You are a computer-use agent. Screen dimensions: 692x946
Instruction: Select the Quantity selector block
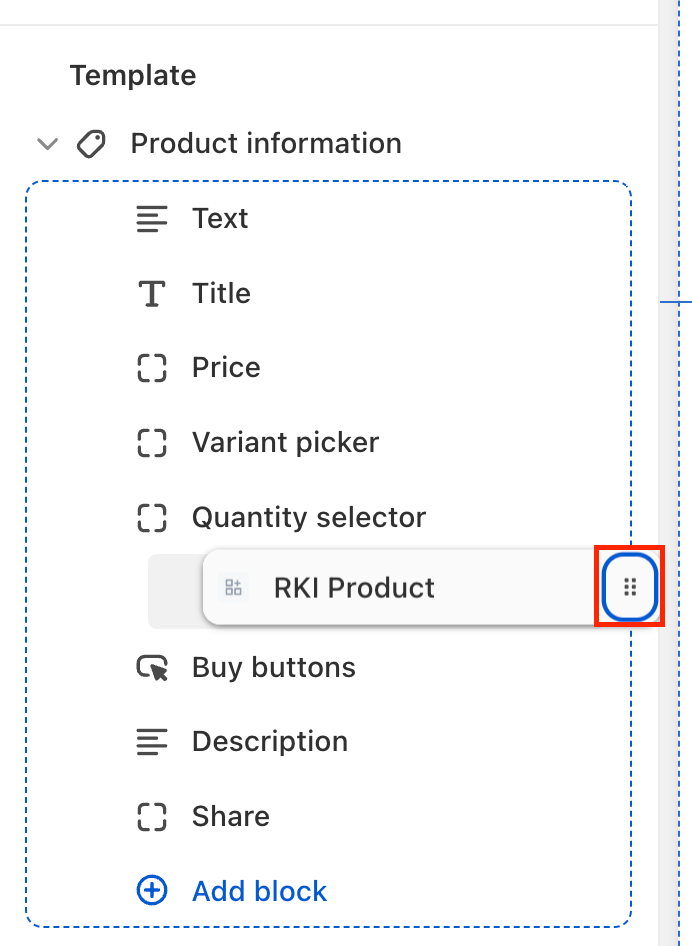point(308,518)
